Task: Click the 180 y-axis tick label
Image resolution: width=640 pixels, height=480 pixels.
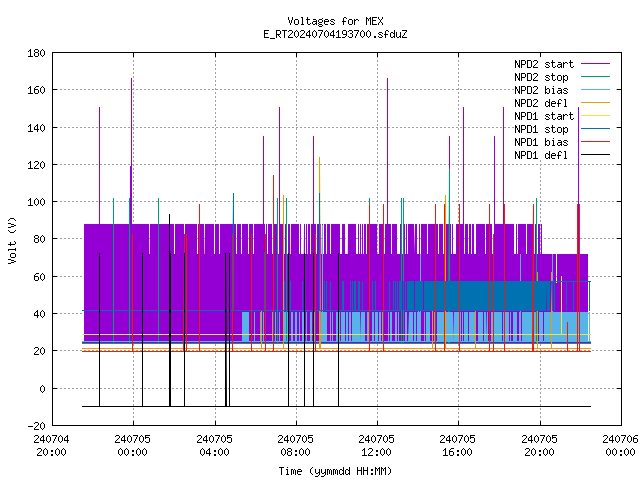Action: coord(36,53)
